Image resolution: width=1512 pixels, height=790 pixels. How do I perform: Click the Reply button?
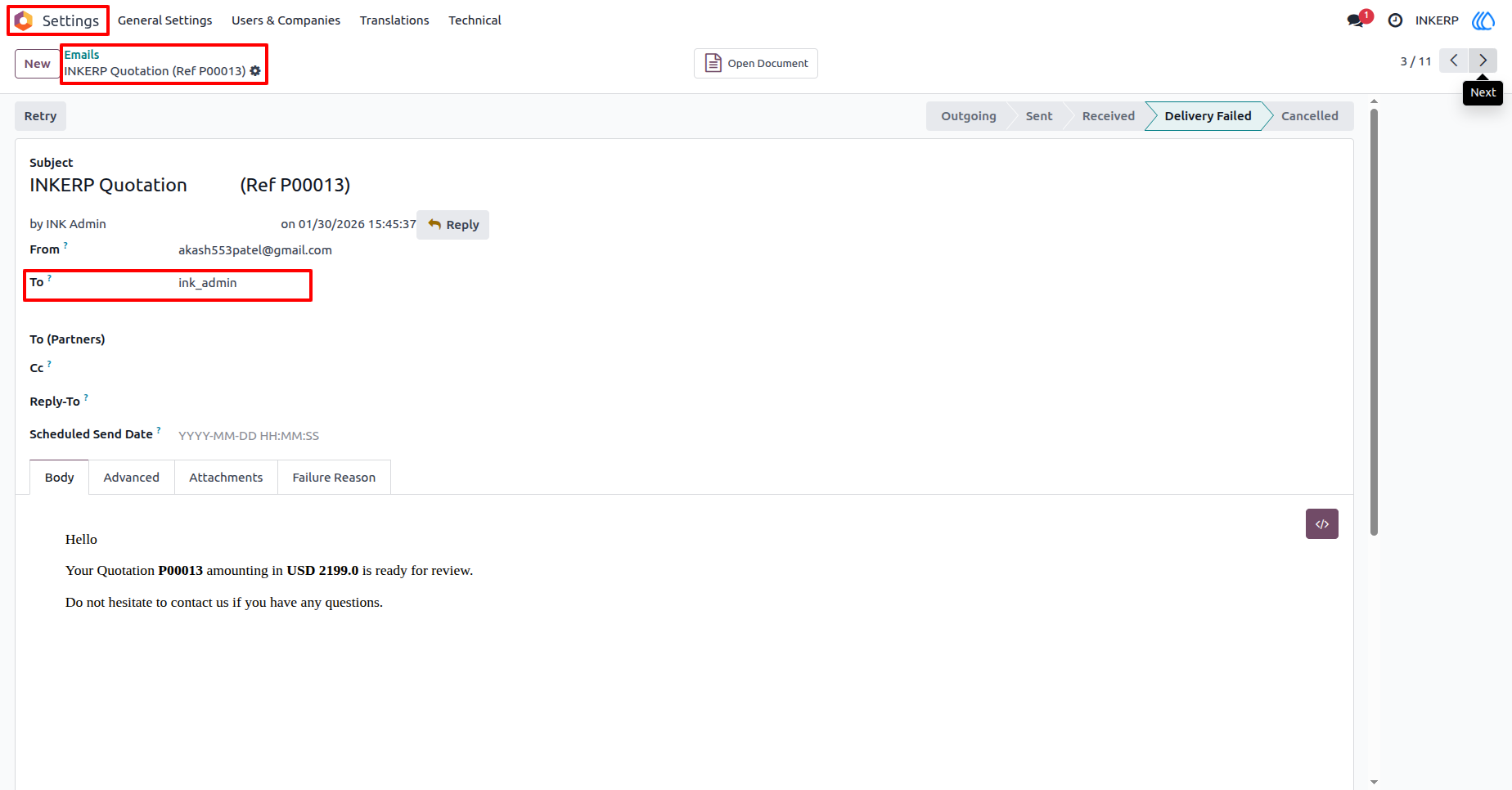[453, 225]
